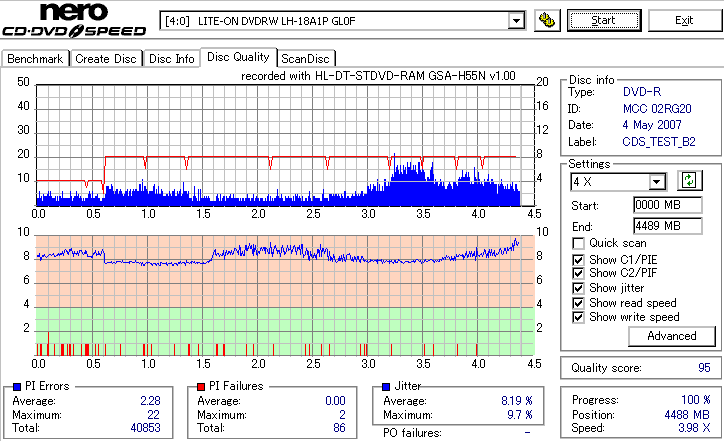The height and width of the screenshot is (441, 724).
Task: Expand the 4 X speed dropdown
Action: tap(656, 182)
